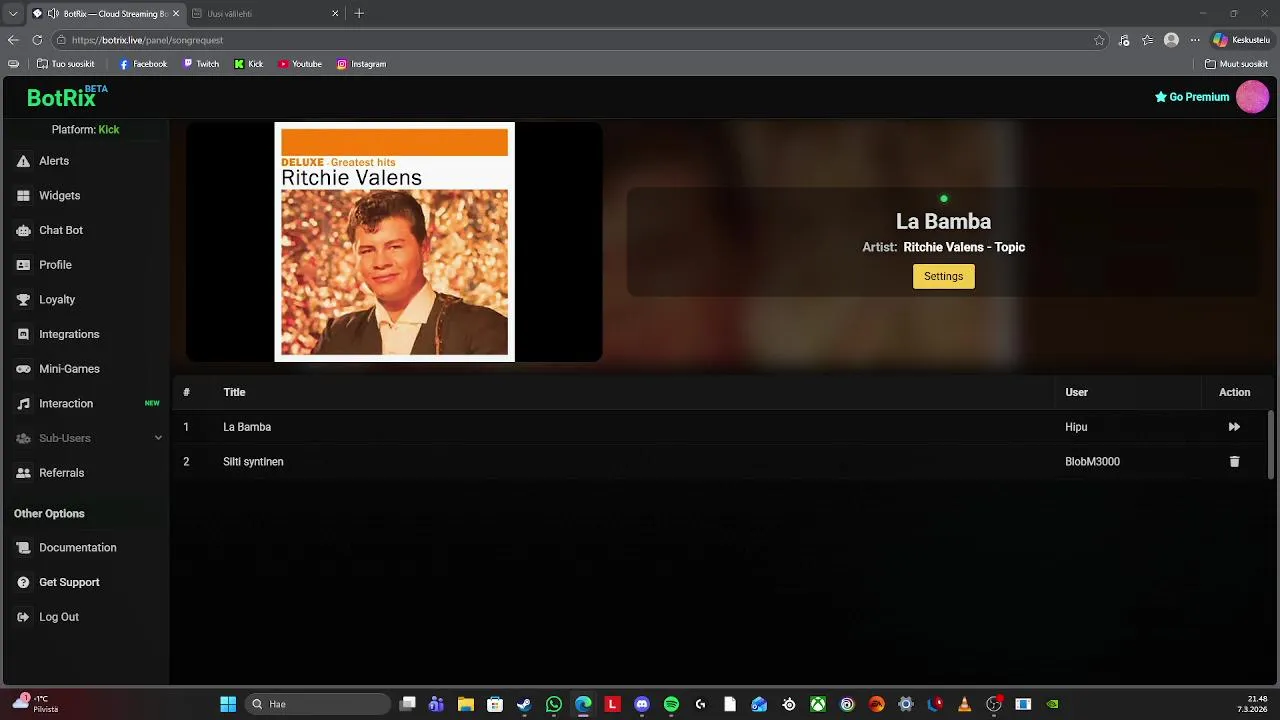This screenshot has width=1280, height=720.
Task: Open the Instagram bookmark
Action: coord(361,64)
